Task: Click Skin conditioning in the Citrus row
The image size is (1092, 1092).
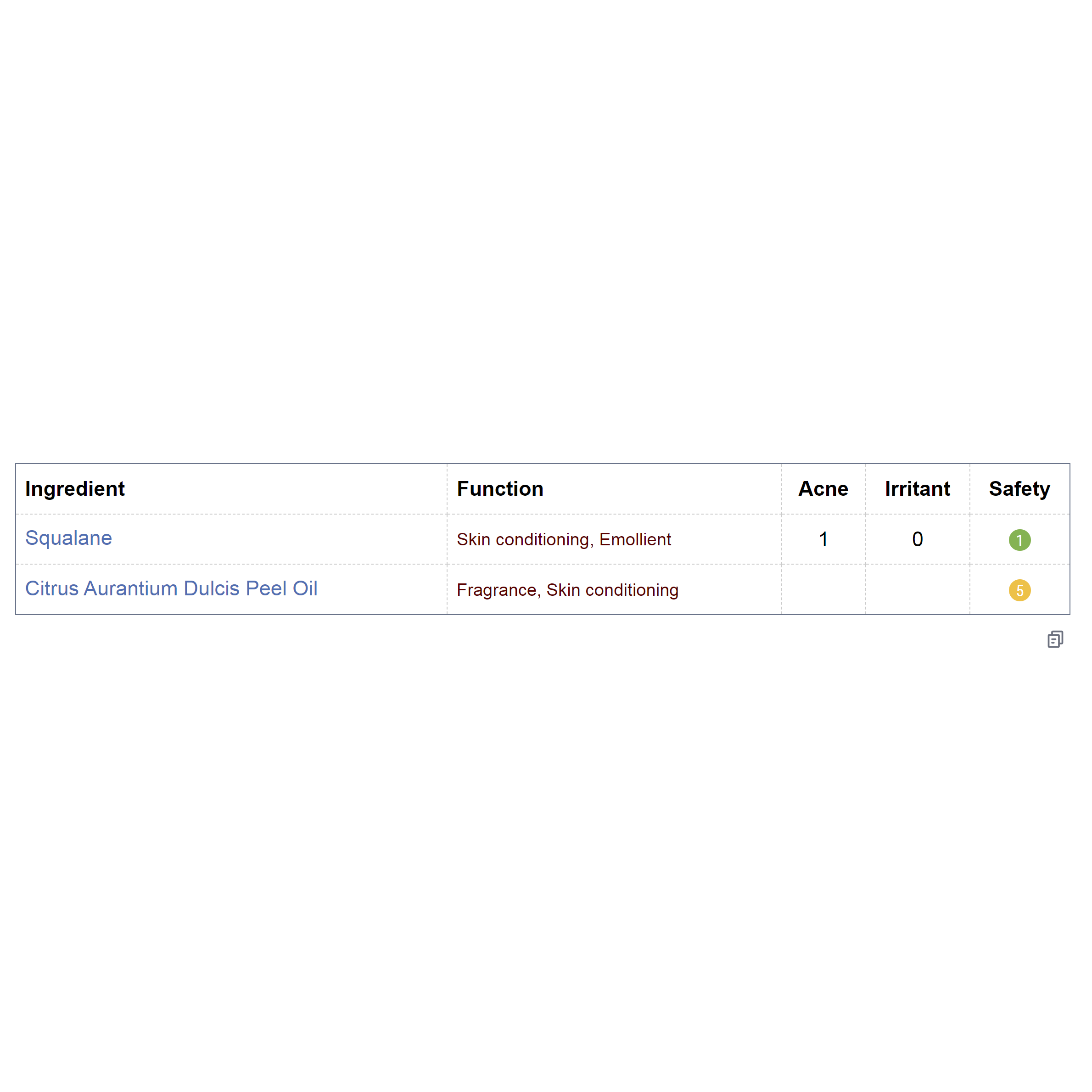Action: pyautogui.click(x=612, y=589)
